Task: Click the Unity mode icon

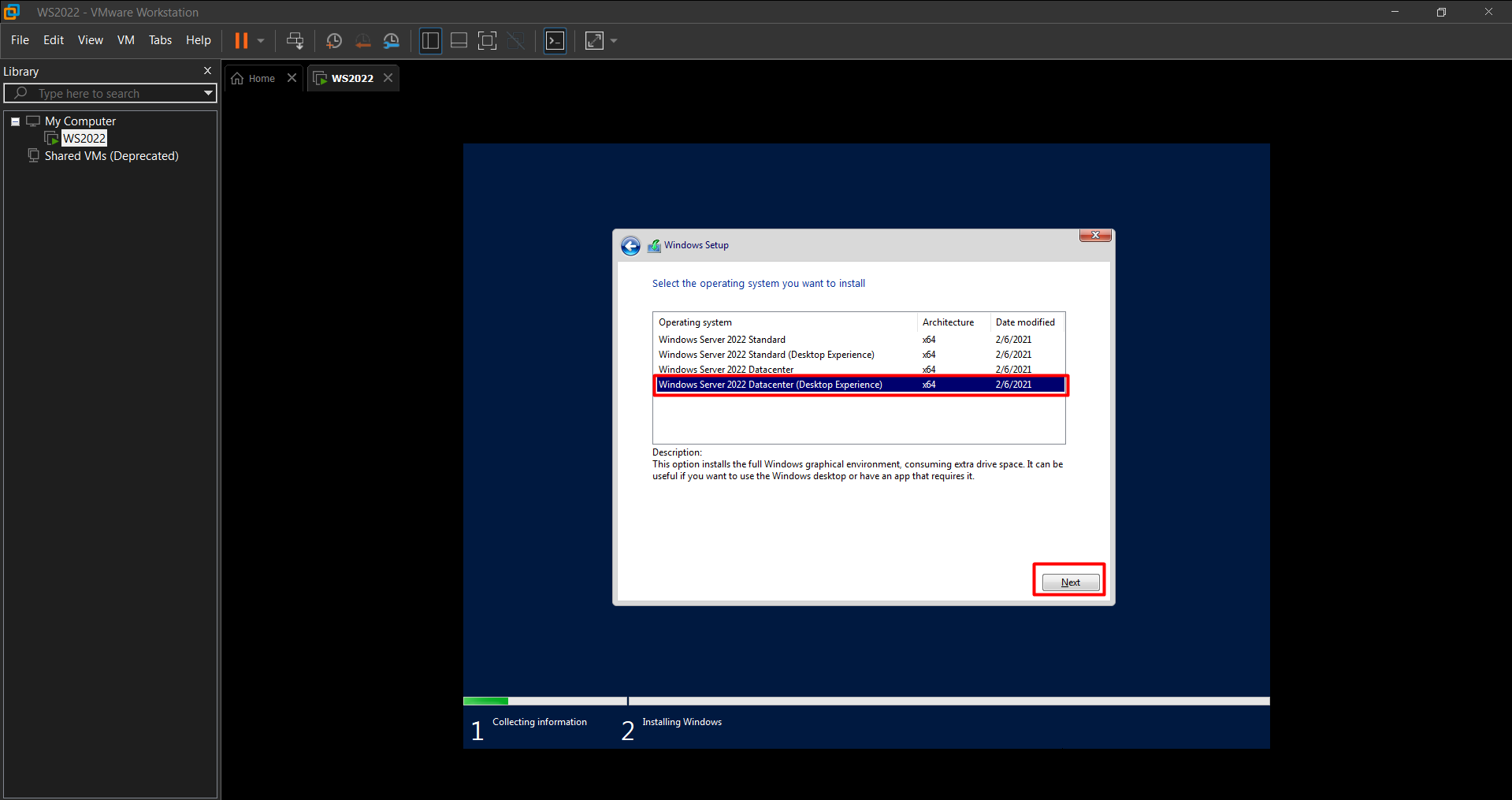Action: click(x=516, y=40)
